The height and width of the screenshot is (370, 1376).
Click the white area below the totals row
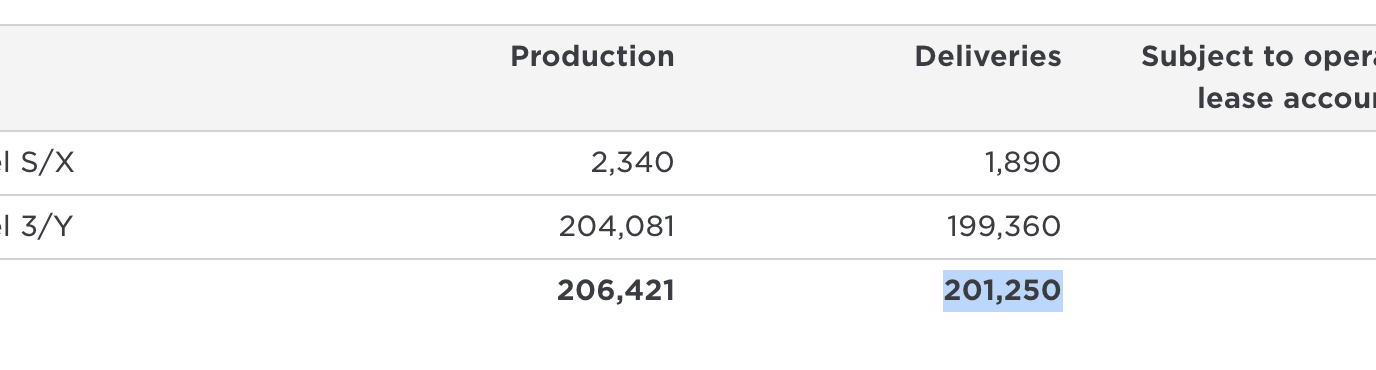688,346
